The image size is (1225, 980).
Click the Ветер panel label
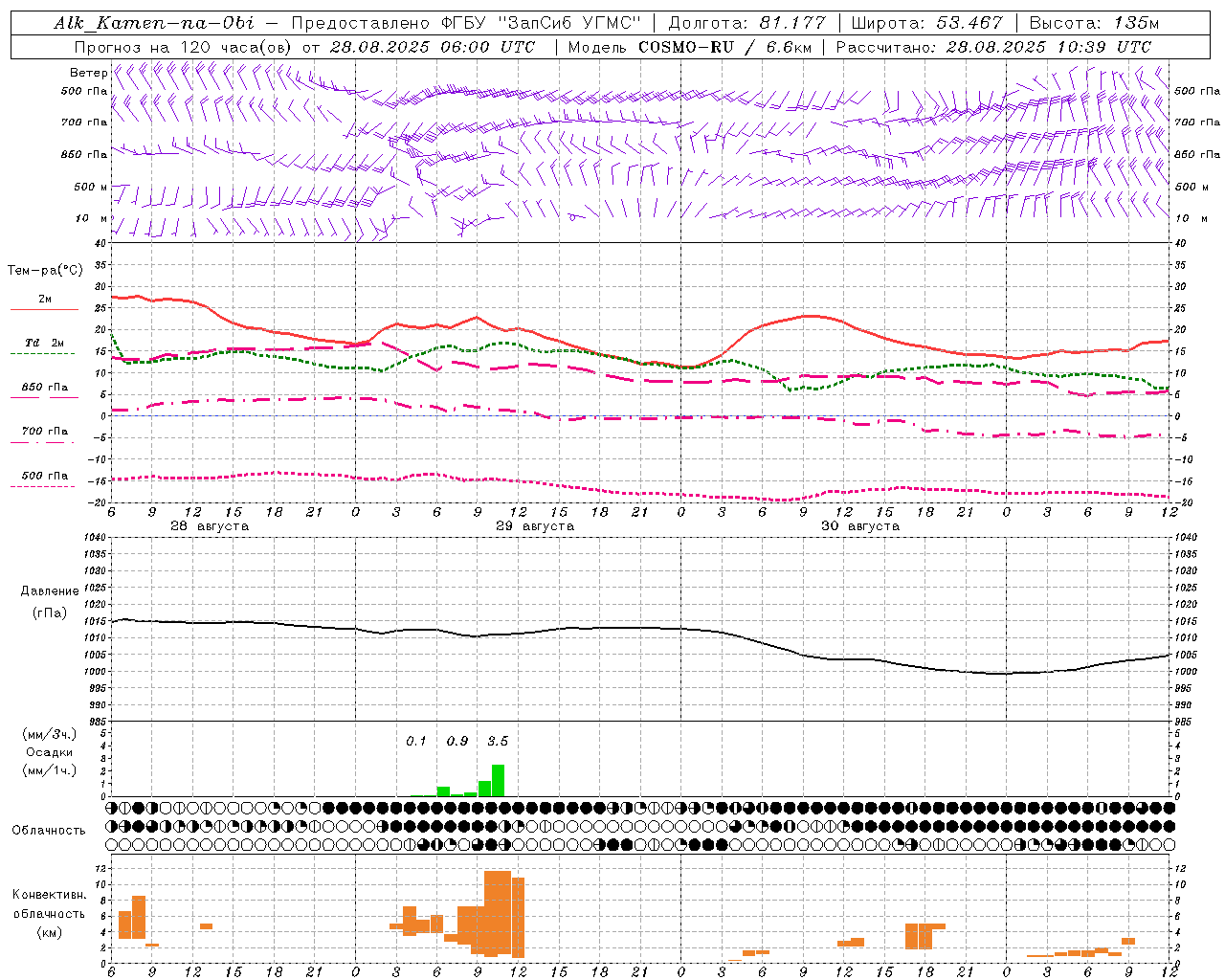click(x=88, y=73)
